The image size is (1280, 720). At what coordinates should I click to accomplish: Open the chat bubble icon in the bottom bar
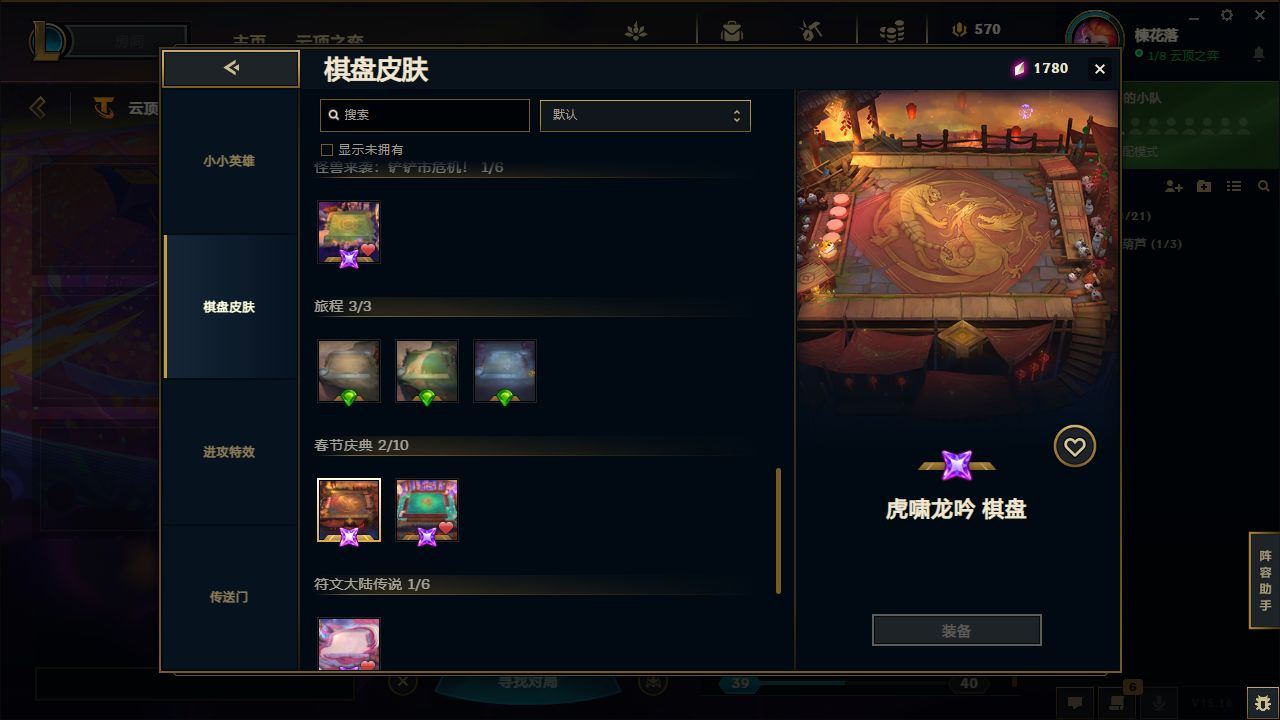pos(1075,702)
